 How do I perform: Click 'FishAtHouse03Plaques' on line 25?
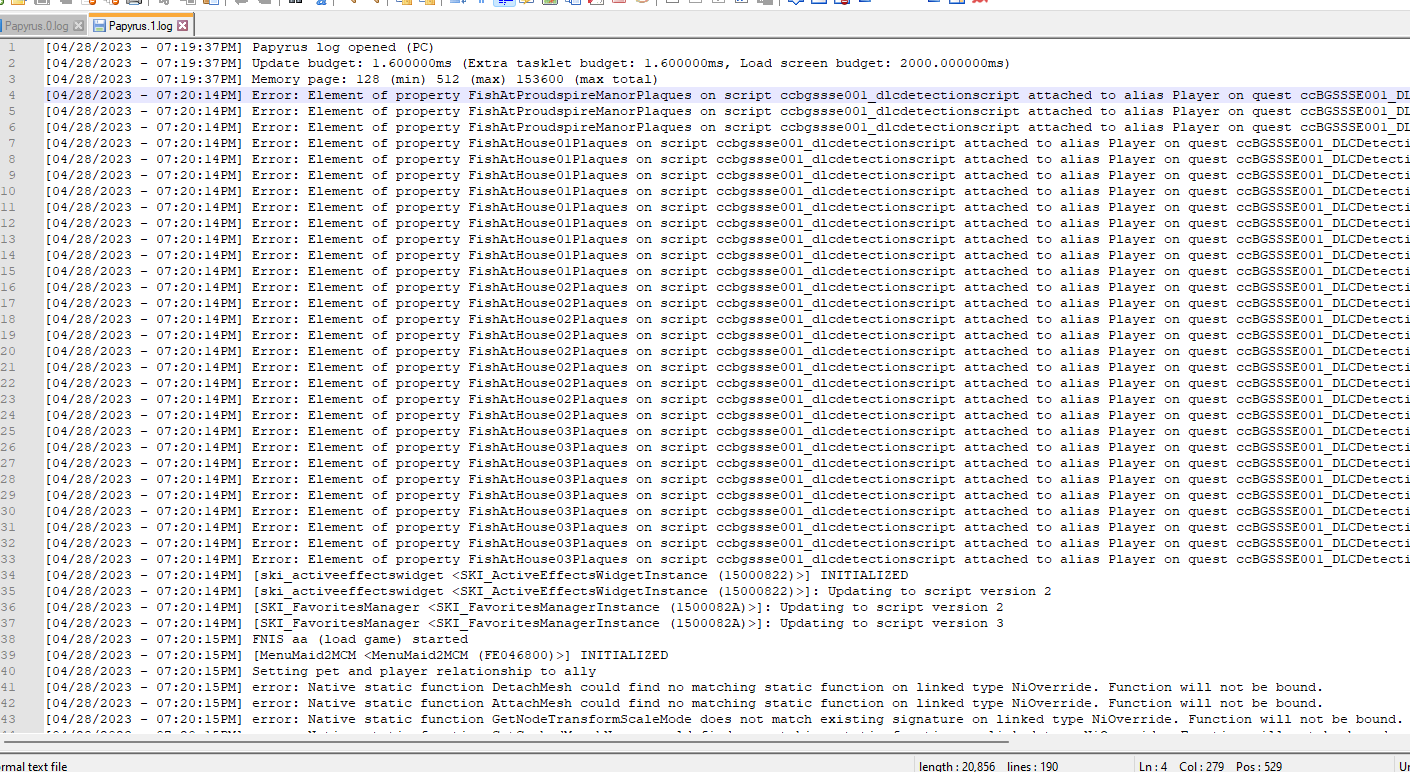tap(548, 431)
